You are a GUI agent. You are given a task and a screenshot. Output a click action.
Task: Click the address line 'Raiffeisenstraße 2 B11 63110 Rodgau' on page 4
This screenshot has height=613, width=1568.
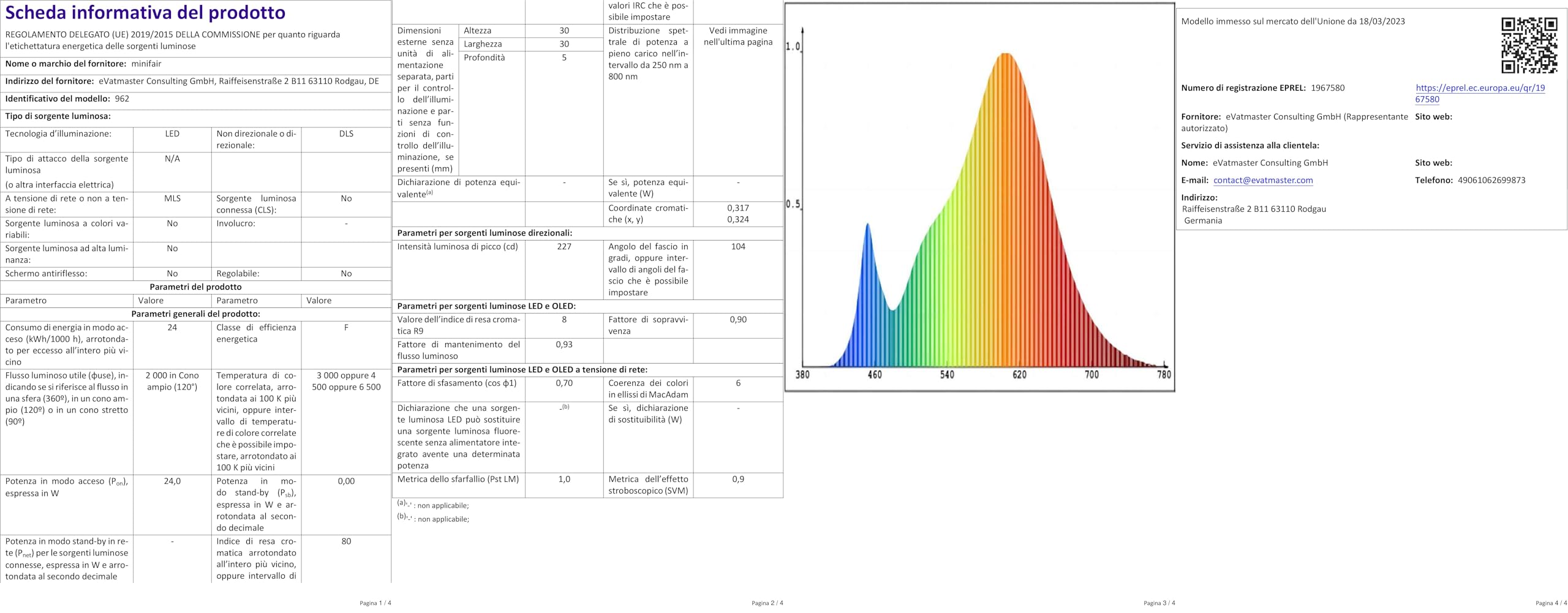(1254, 209)
